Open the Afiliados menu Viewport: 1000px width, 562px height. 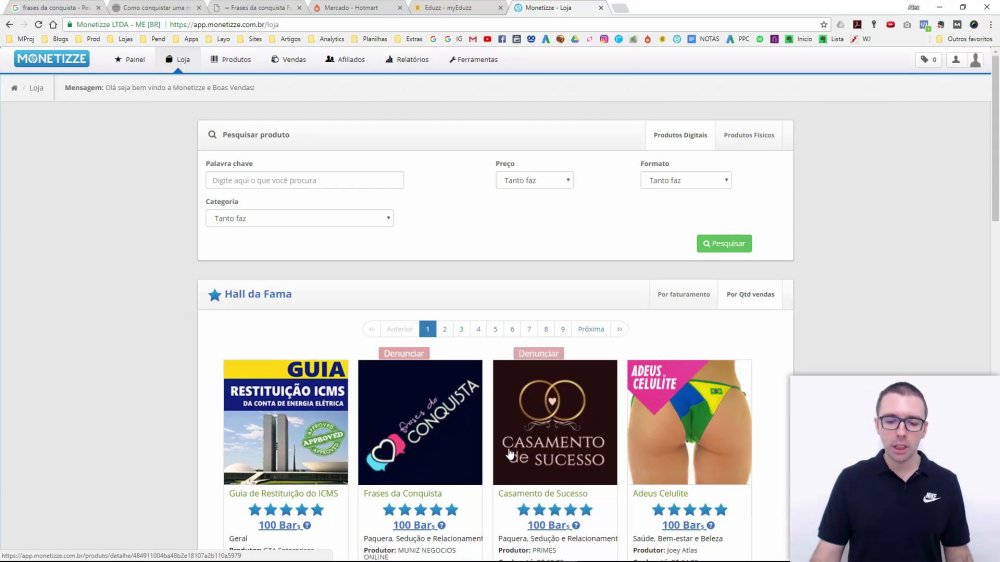coord(345,59)
